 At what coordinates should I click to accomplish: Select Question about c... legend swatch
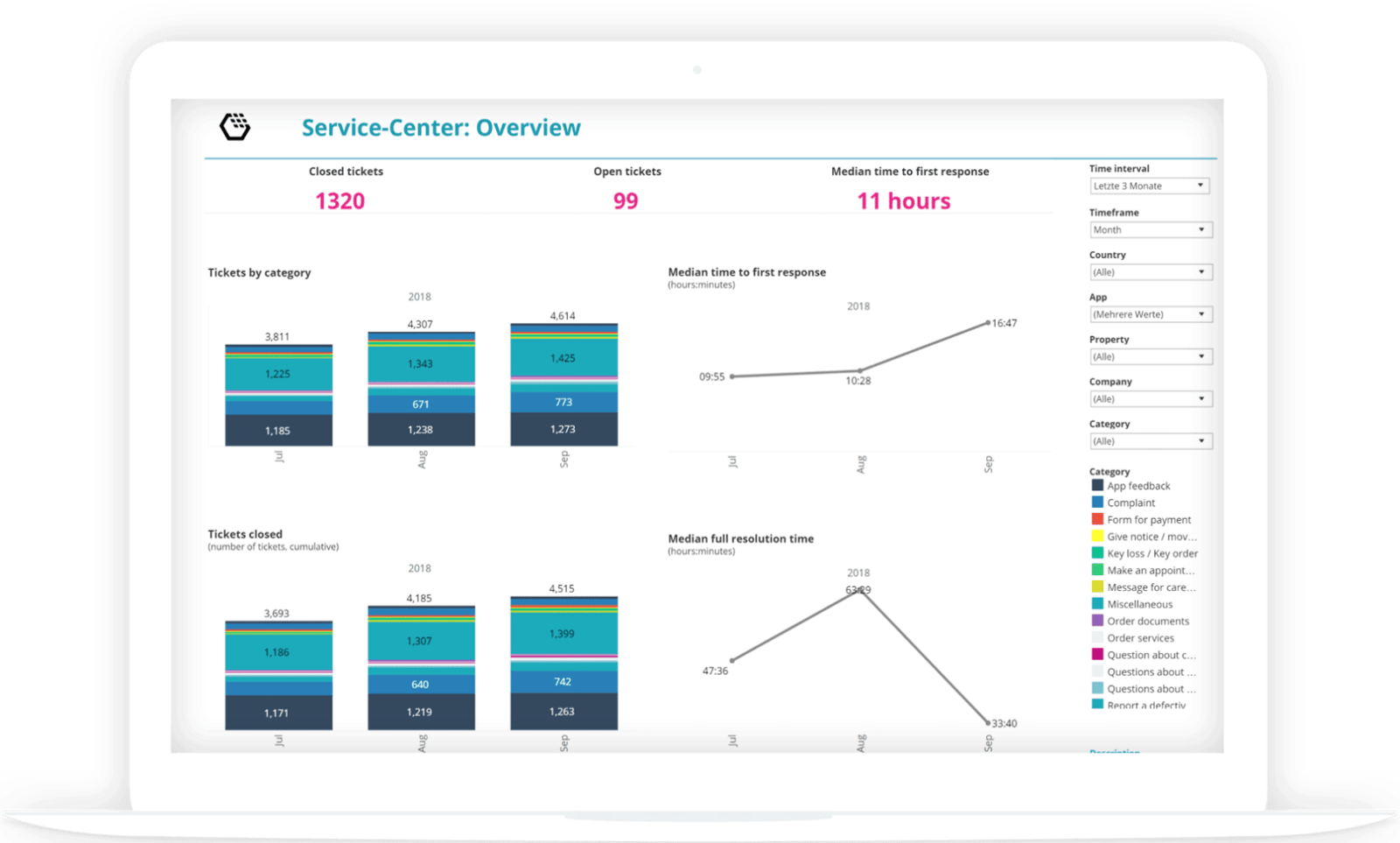(1097, 655)
